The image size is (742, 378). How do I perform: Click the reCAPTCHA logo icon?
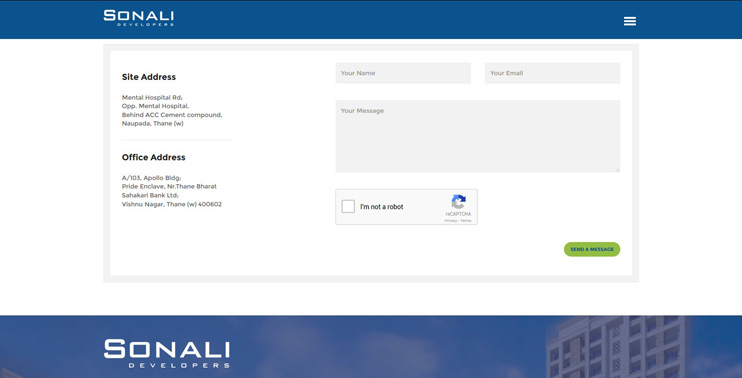point(458,202)
